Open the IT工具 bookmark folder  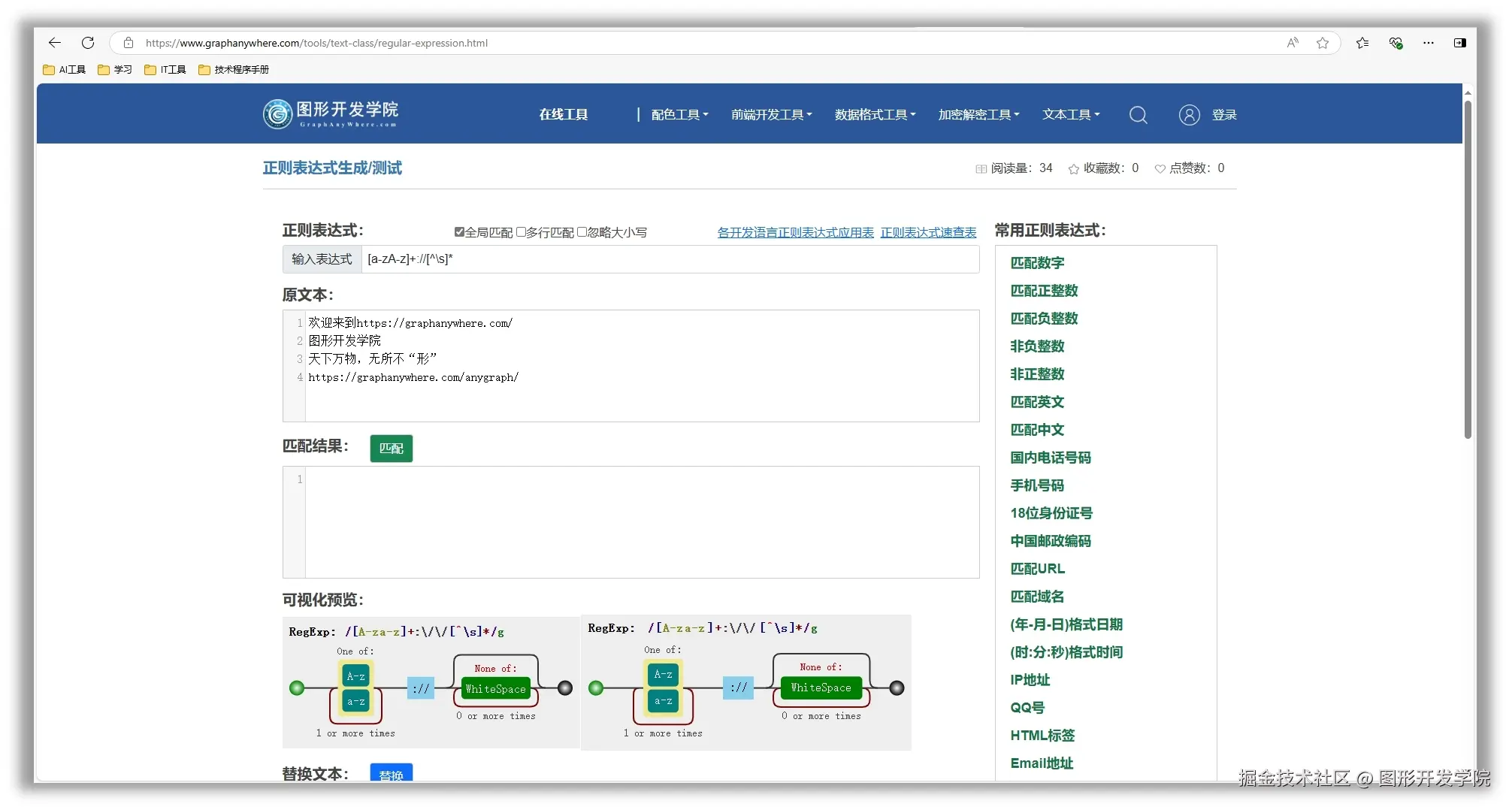[x=165, y=70]
